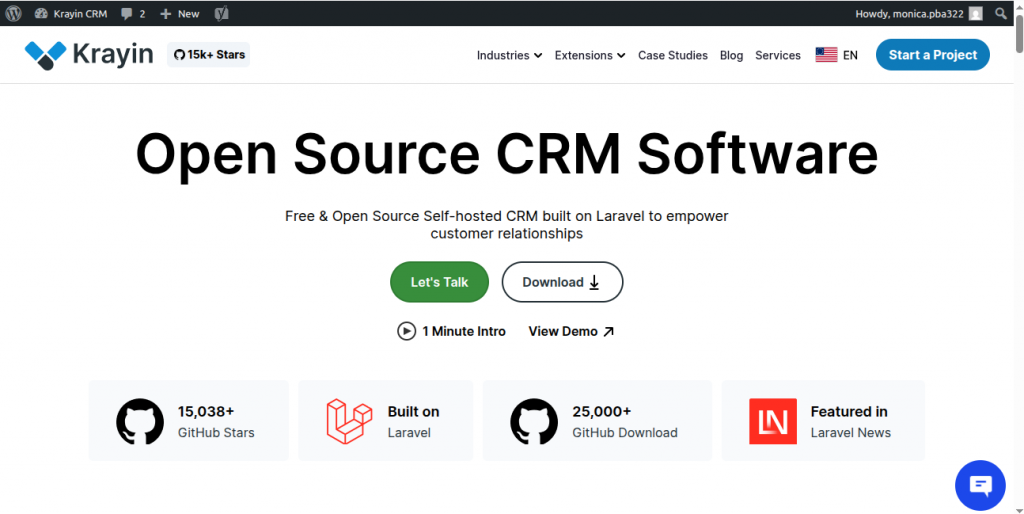Click the GitHub icon beside 15,038+ Stars
The height and width of the screenshot is (514, 1024).
click(140, 421)
